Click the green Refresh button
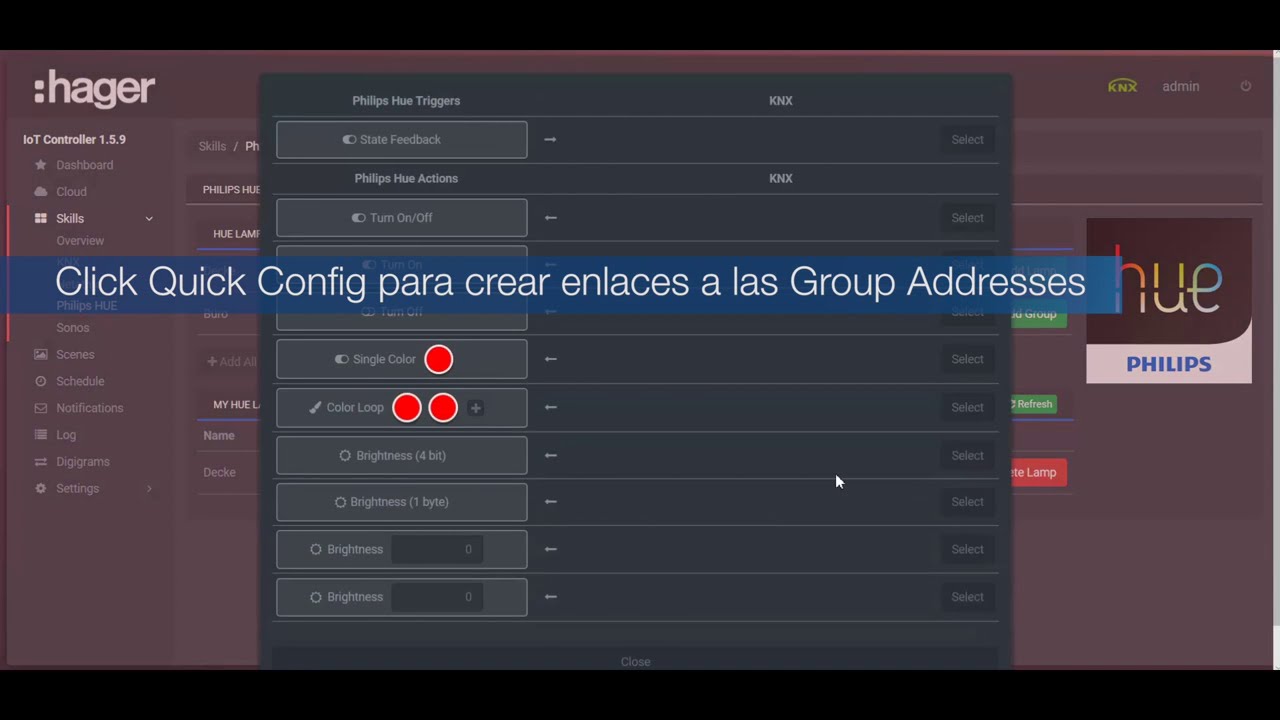Viewport: 1280px width, 720px height. click(x=1033, y=404)
